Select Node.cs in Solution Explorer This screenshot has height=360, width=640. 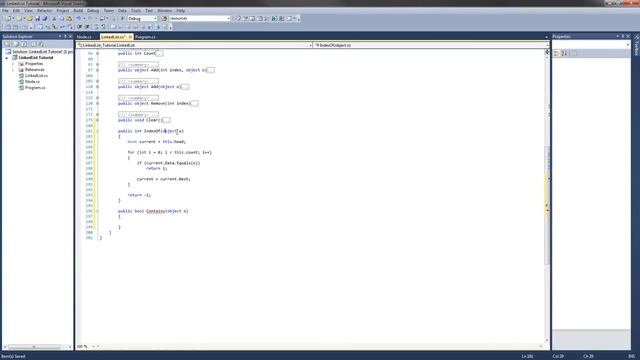(x=32, y=82)
